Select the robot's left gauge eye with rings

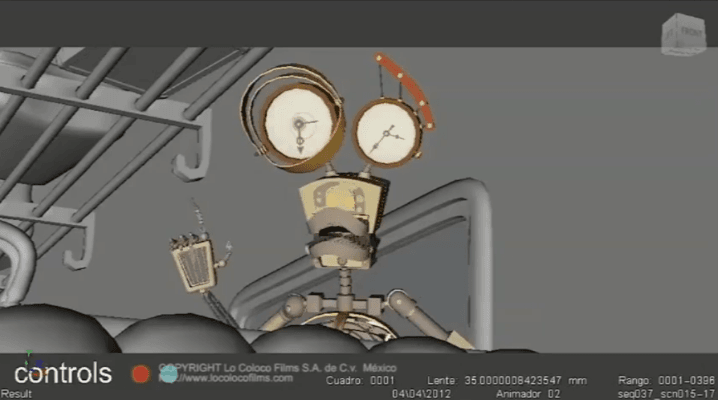tap(293, 119)
